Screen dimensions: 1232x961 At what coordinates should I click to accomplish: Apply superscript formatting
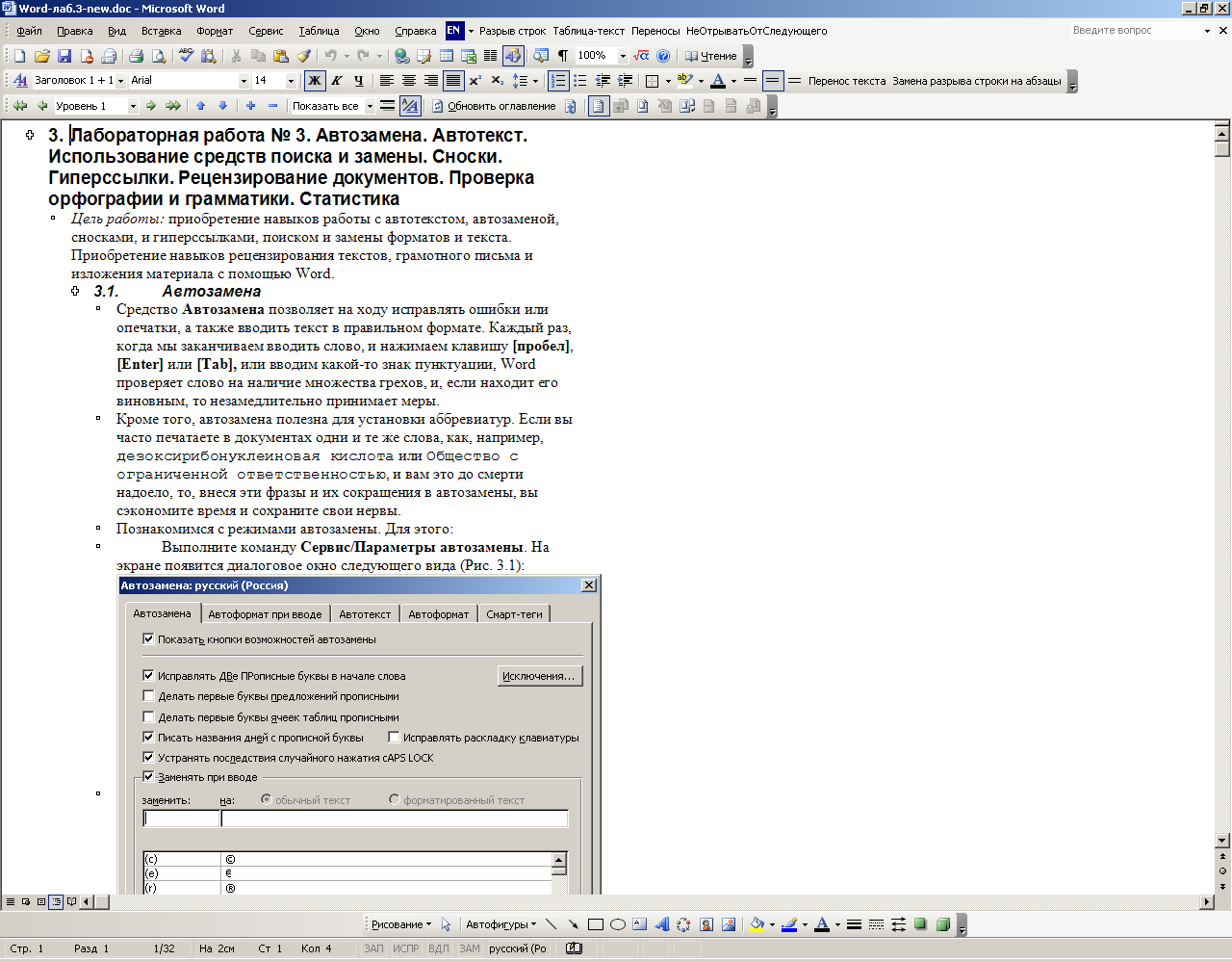475,81
